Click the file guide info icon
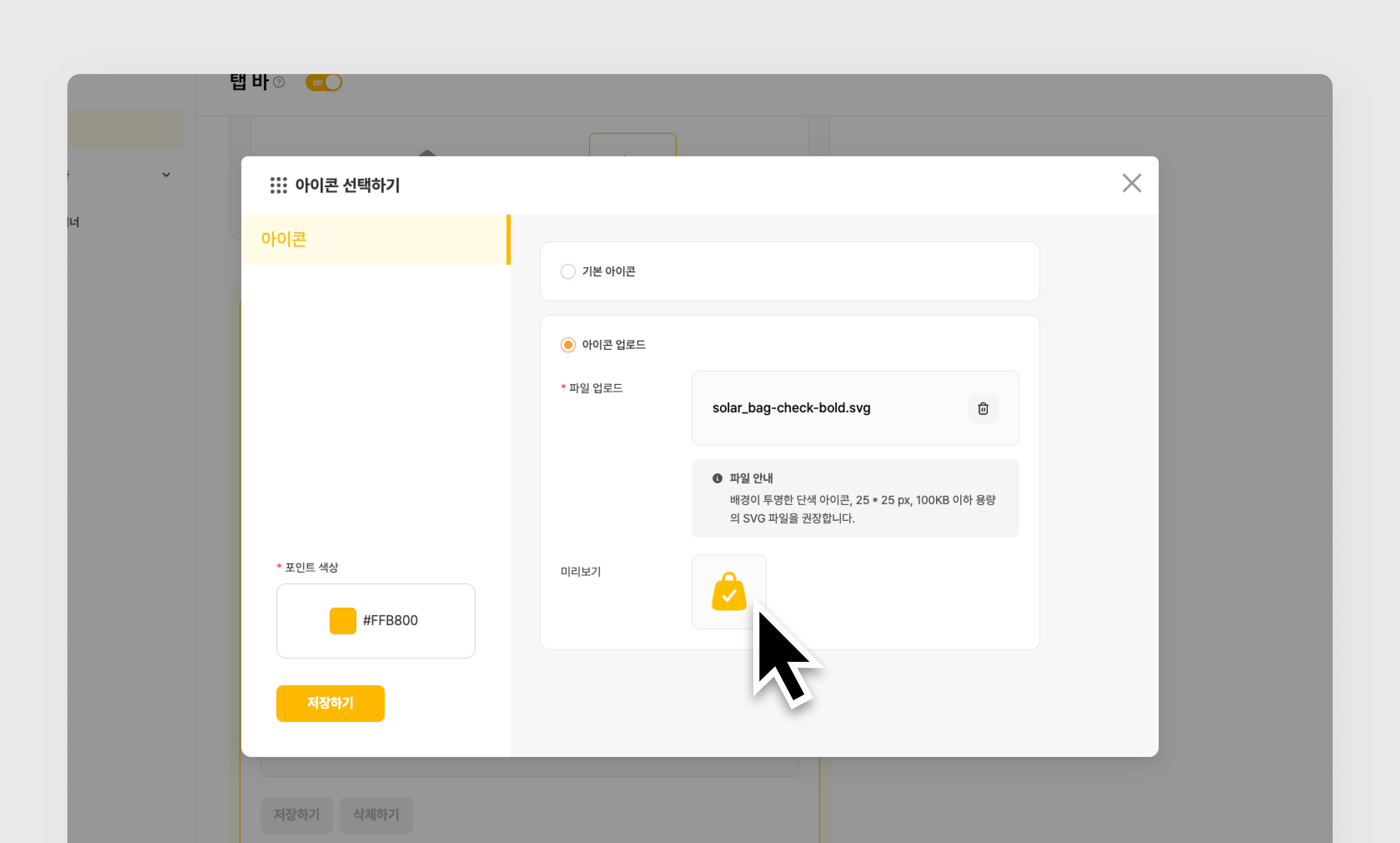The width and height of the screenshot is (1400, 843). click(x=717, y=478)
